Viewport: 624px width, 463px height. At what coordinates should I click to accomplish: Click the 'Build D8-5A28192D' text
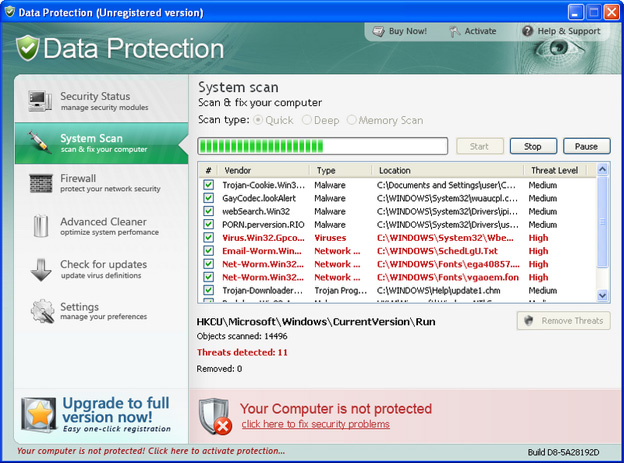(x=563, y=452)
